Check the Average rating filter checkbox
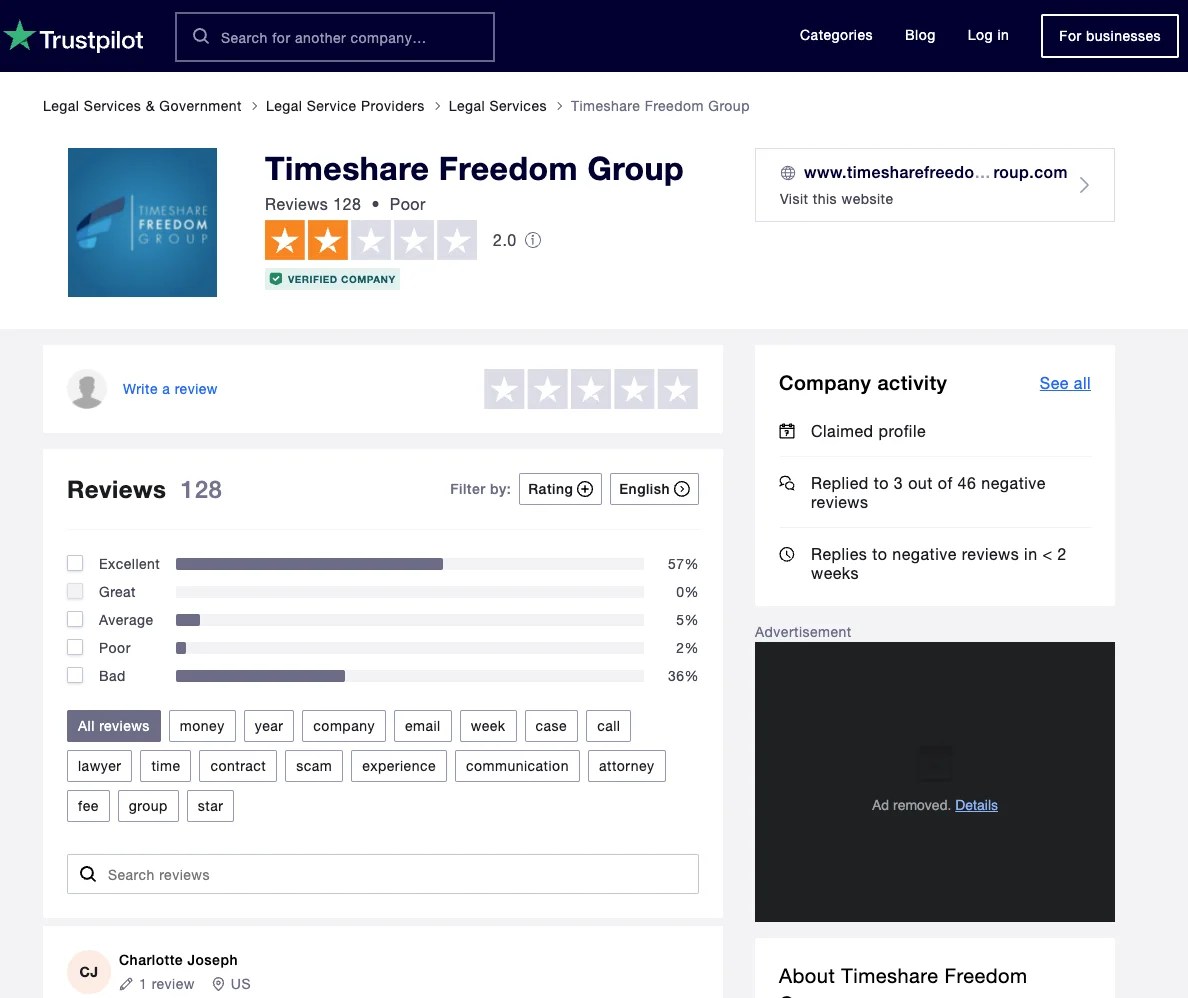This screenshot has width=1188, height=998. click(x=75, y=619)
